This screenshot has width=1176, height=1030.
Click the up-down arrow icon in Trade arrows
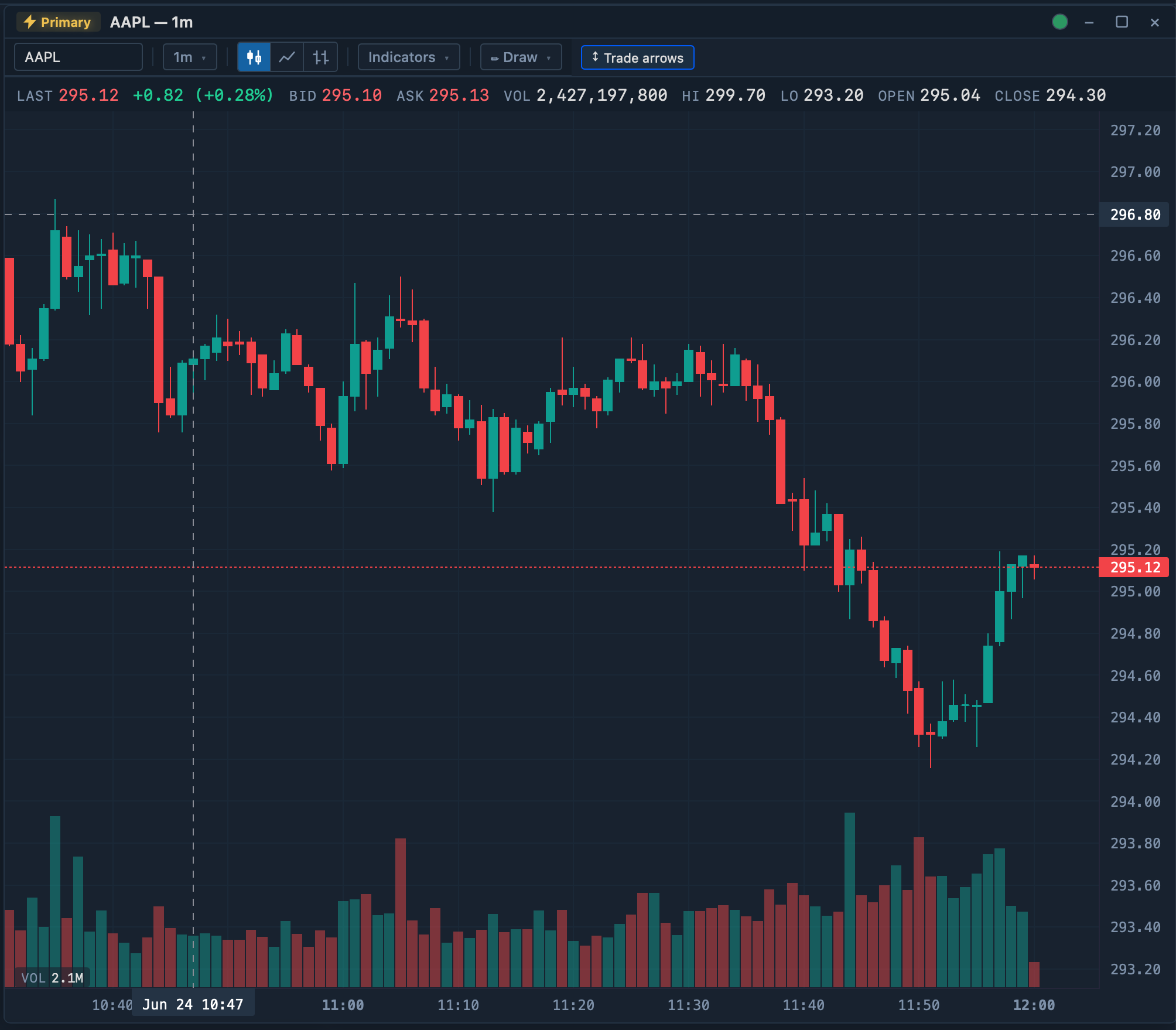595,57
